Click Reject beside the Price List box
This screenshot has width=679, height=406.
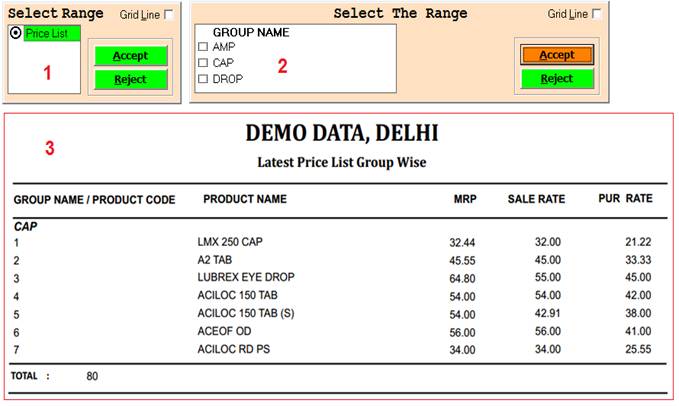[x=130, y=79]
